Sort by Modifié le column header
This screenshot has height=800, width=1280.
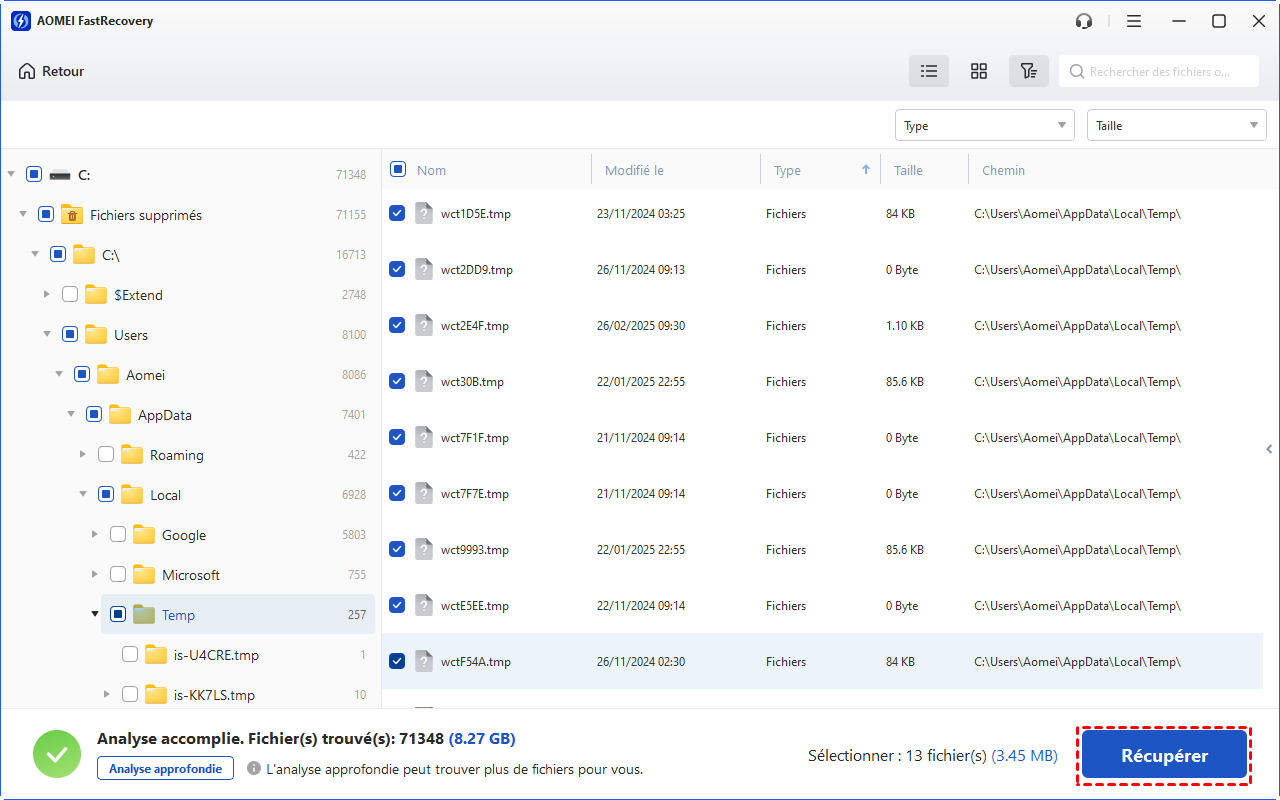click(634, 171)
